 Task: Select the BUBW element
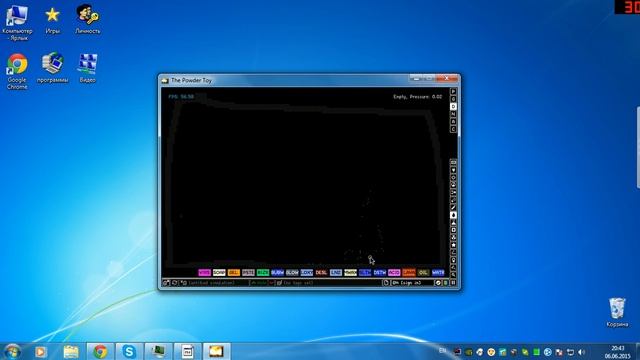278,272
